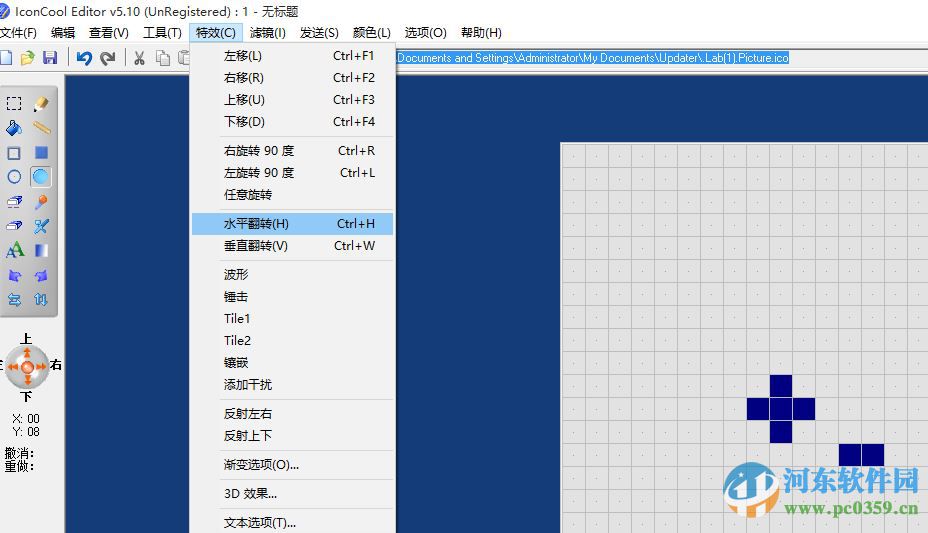Open the 文件(F) menu

(18, 33)
